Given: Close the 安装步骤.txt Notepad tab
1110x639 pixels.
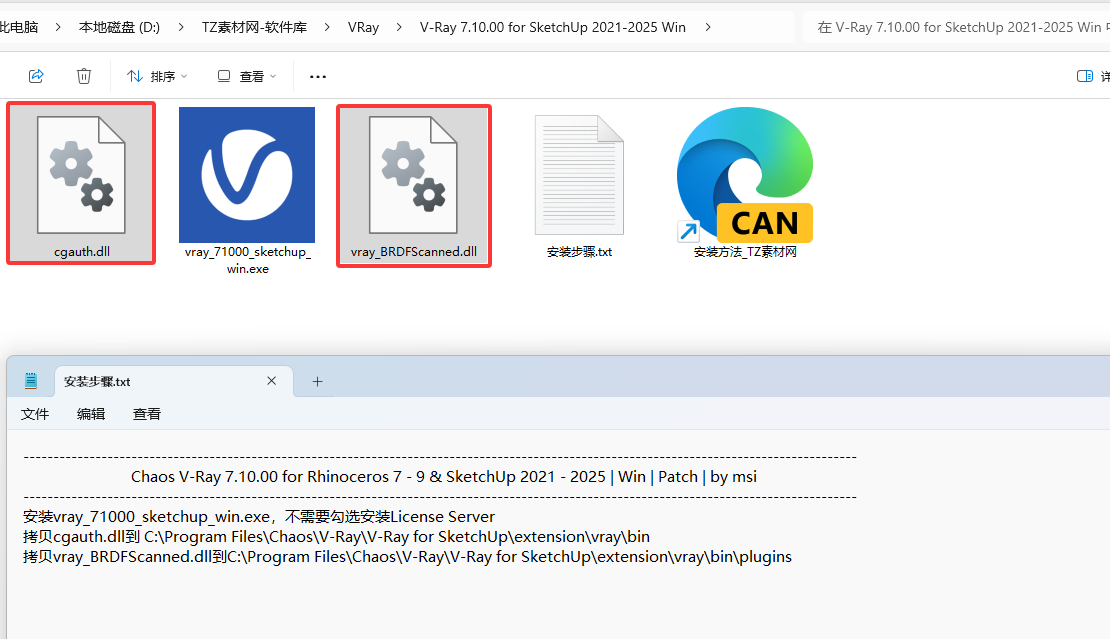Looking at the screenshot, I should (x=271, y=381).
